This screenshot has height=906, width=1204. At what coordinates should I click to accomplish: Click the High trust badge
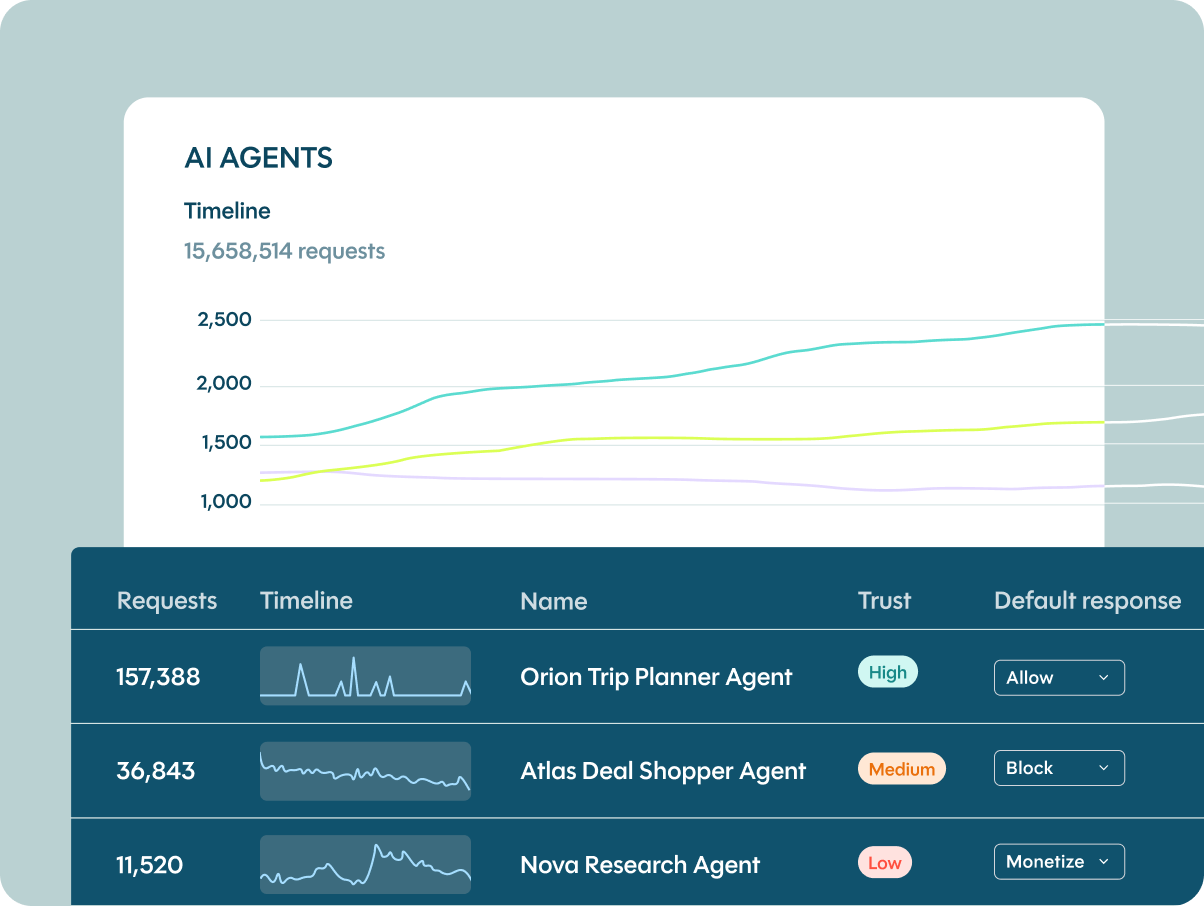pos(887,673)
